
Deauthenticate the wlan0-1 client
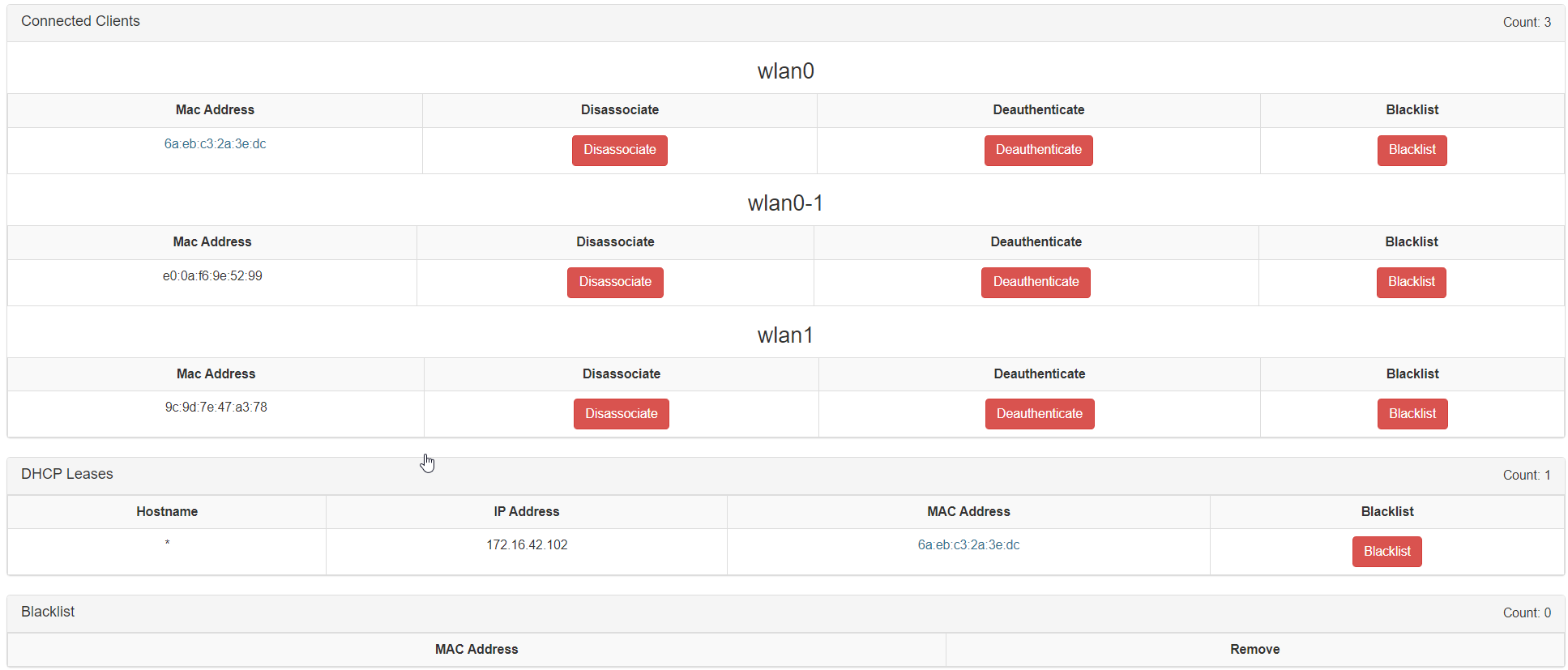[1036, 282]
